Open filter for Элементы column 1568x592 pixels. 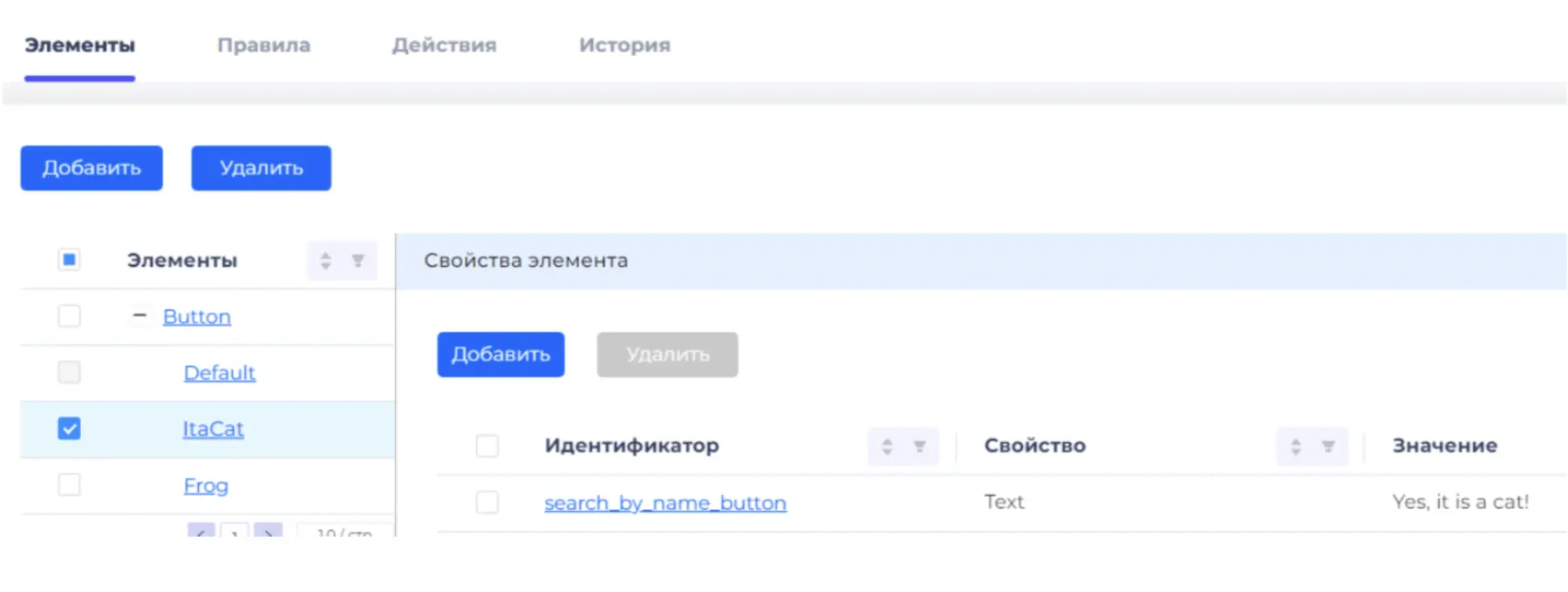[358, 261]
